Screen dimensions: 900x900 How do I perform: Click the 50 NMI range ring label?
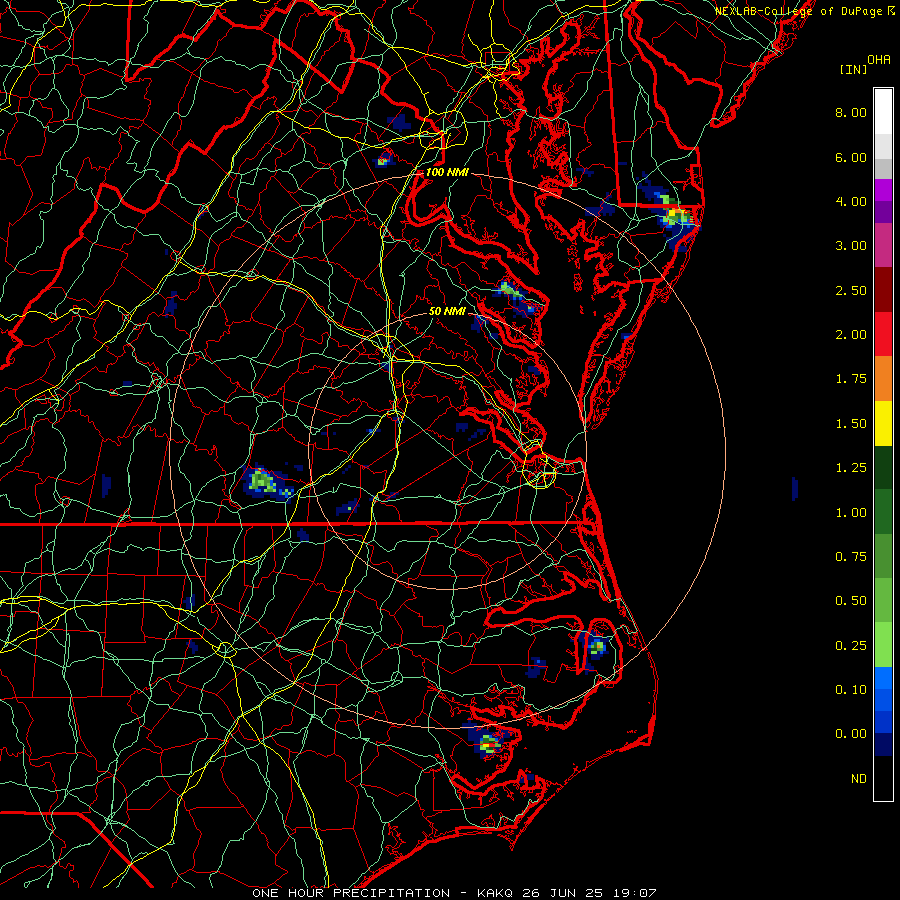click(x=447, y=312)
